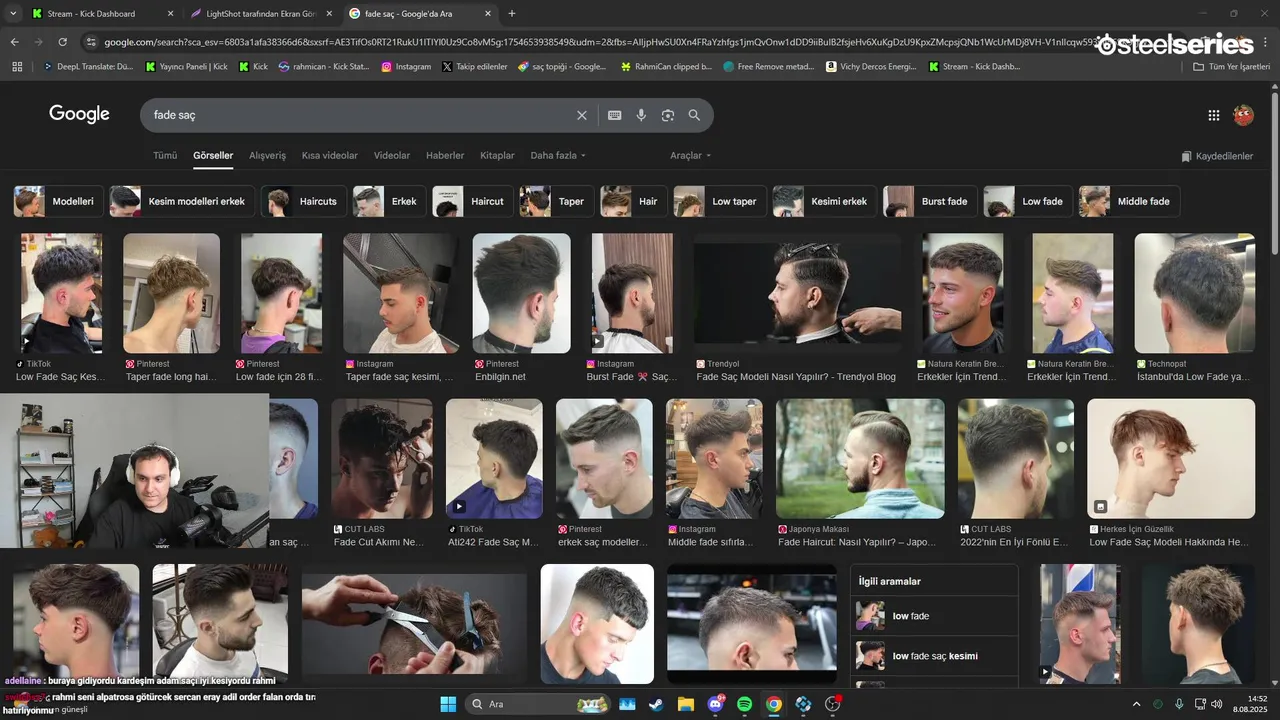Click the magnifier search submit icon
This screenshot has width=1280, height=720.
point(694,115)
